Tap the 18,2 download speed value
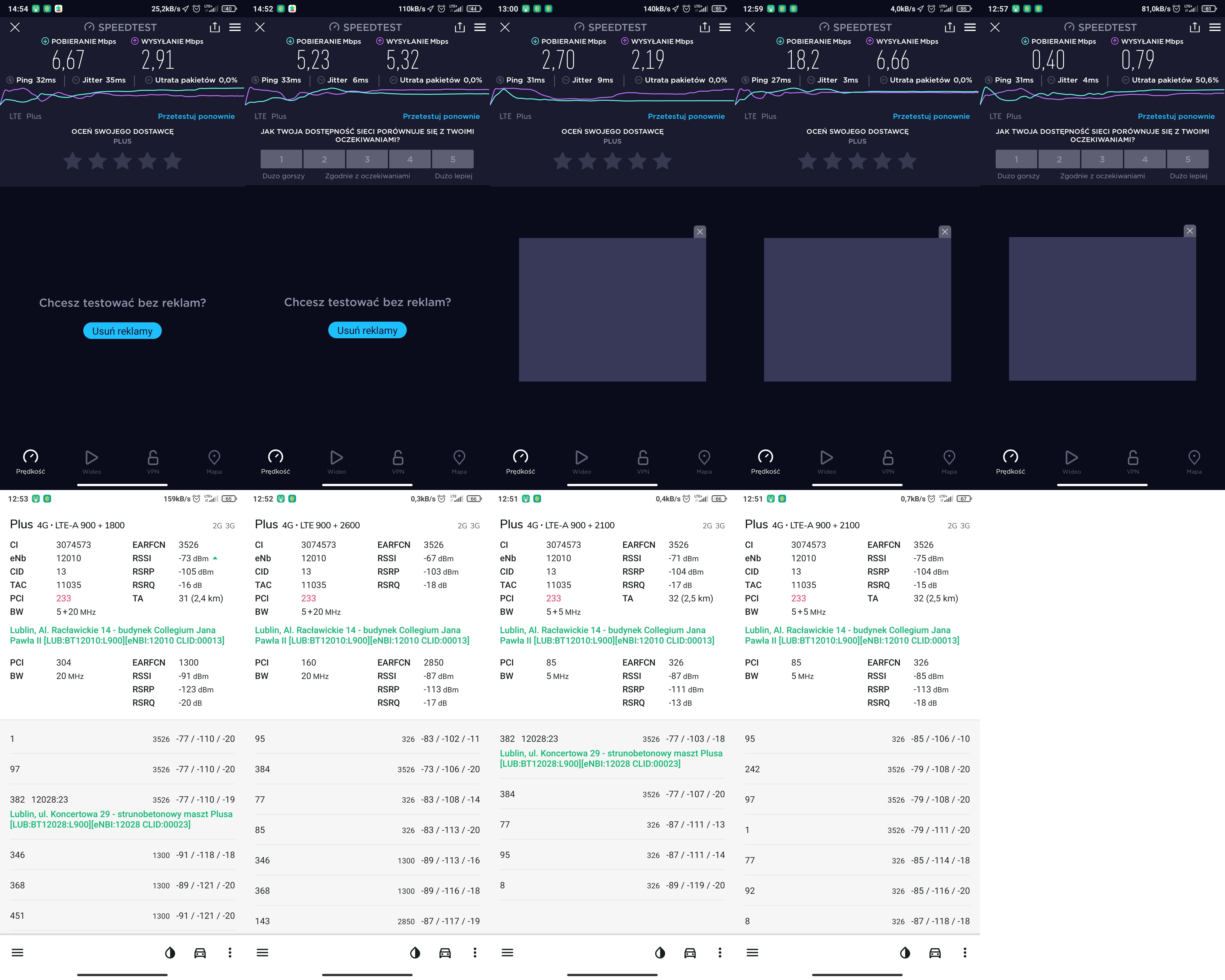The height and width of the screenshot is (980, 1225). [x=803, y=60]
